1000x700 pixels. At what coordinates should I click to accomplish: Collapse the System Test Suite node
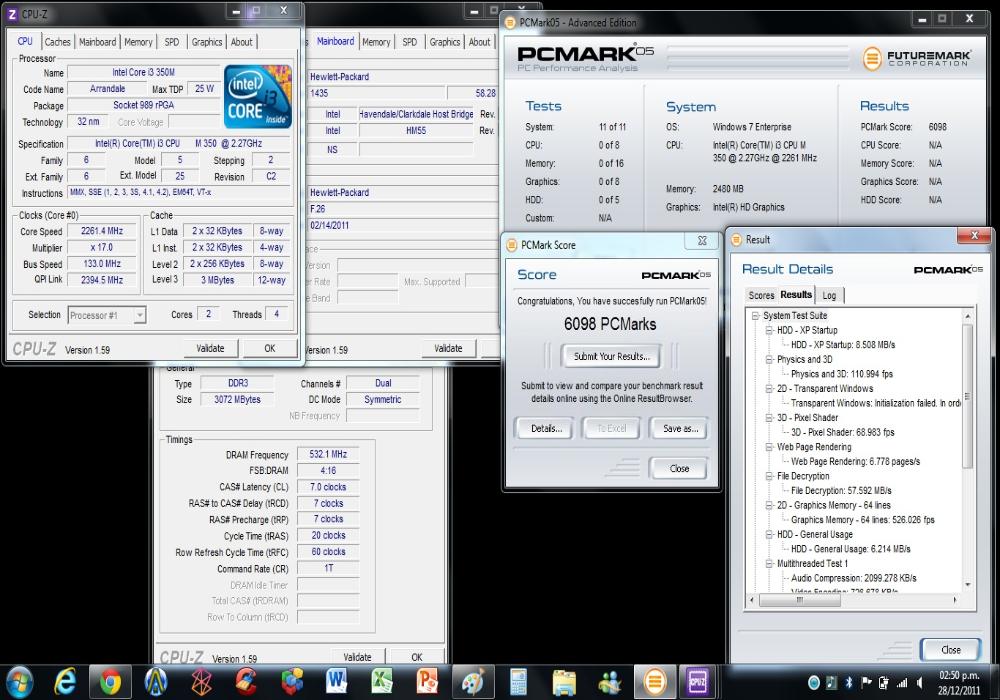pos(756,316)
